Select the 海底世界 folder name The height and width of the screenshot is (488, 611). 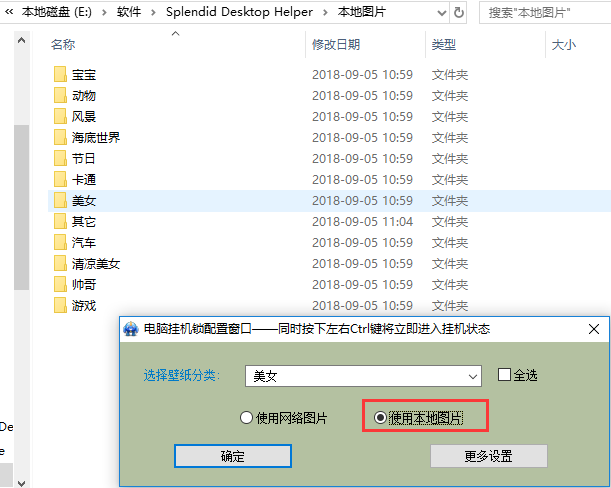coord(96,138)
